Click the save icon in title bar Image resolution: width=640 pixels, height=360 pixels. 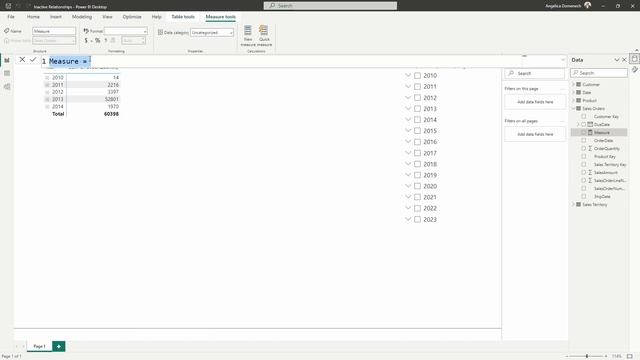tap(8, 6)
